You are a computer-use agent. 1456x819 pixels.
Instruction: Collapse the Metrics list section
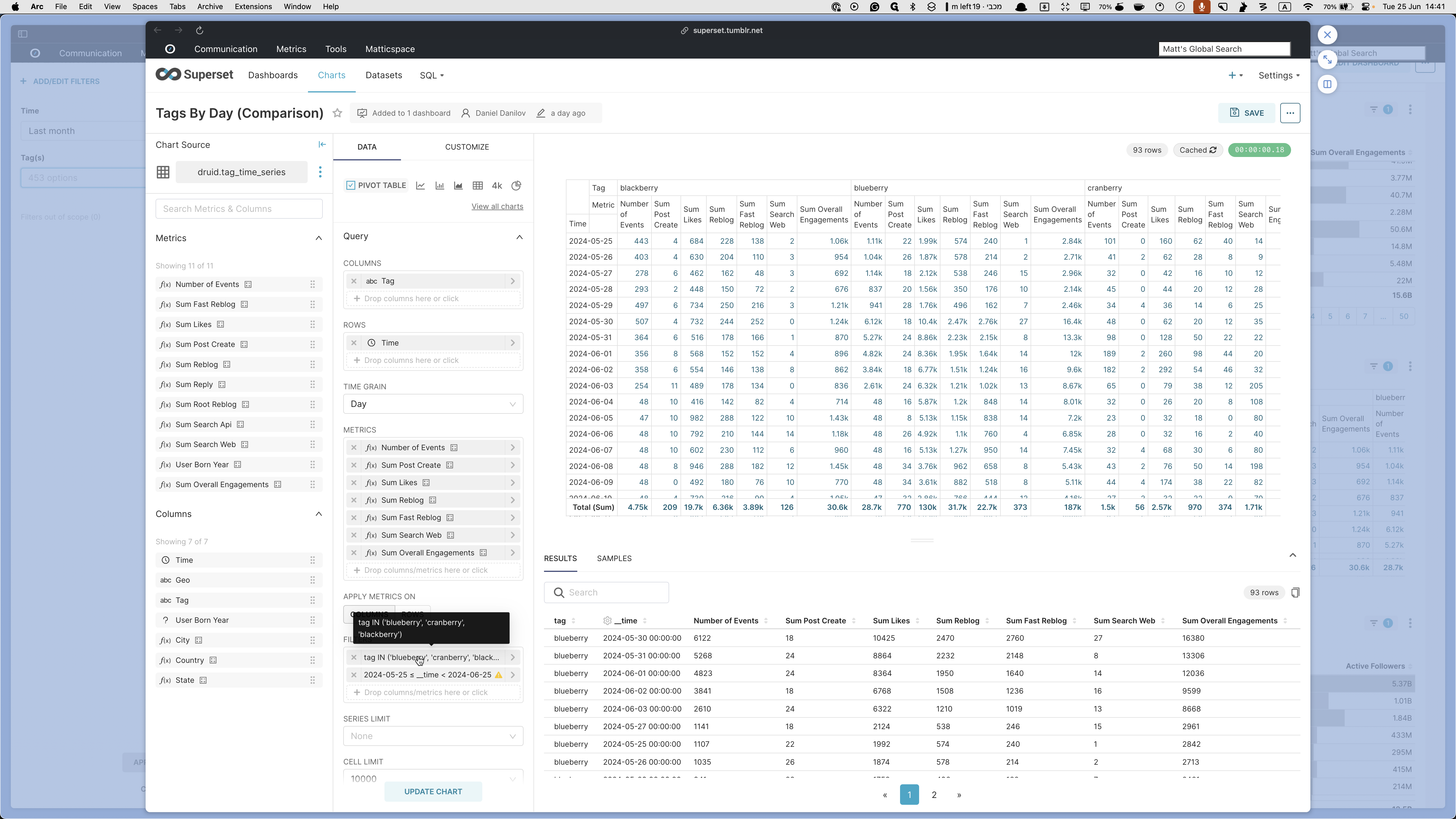[x=318, y=239]
